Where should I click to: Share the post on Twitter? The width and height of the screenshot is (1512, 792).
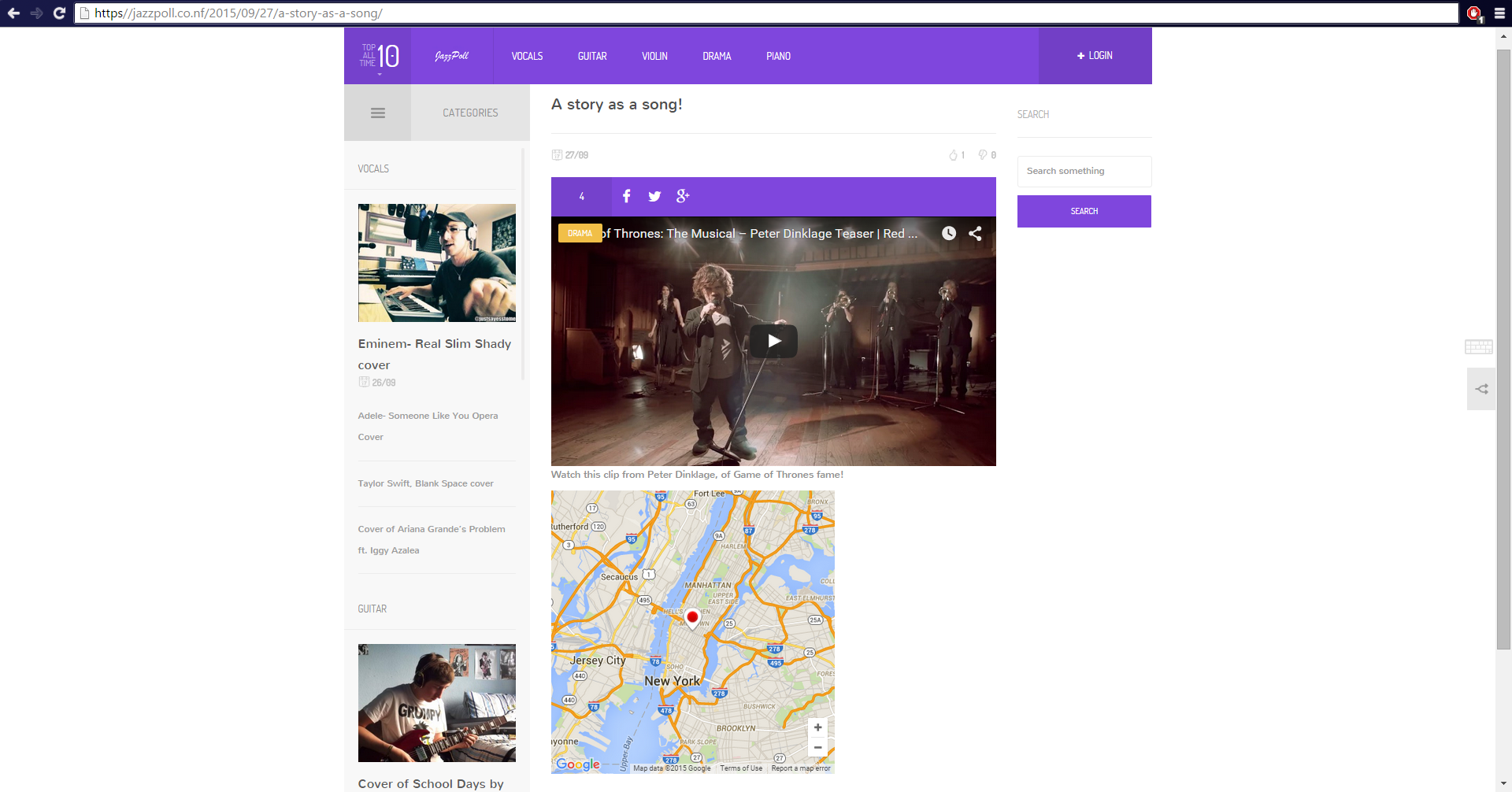[654, 196]
